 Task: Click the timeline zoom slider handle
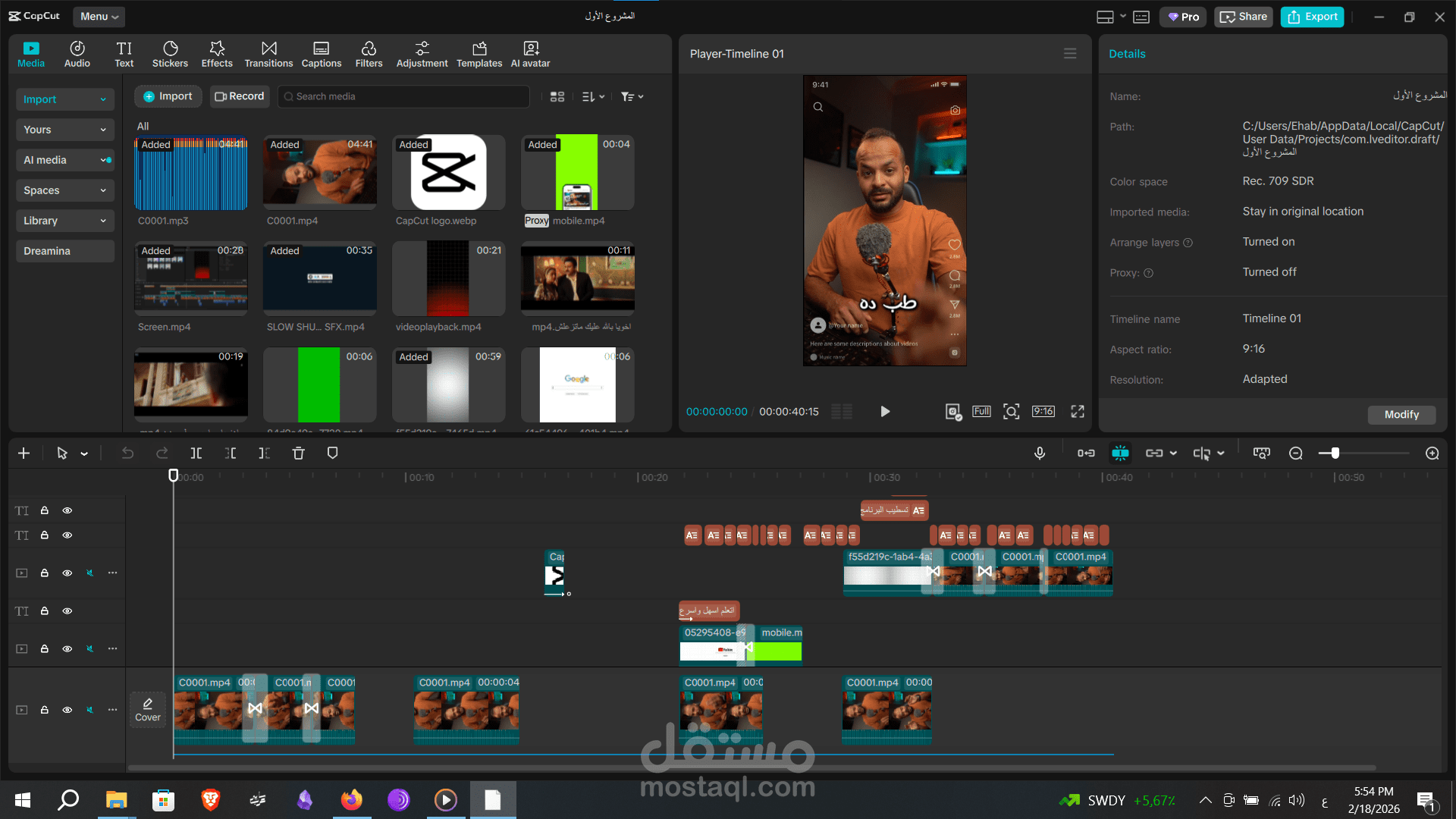coord(1335,453)
